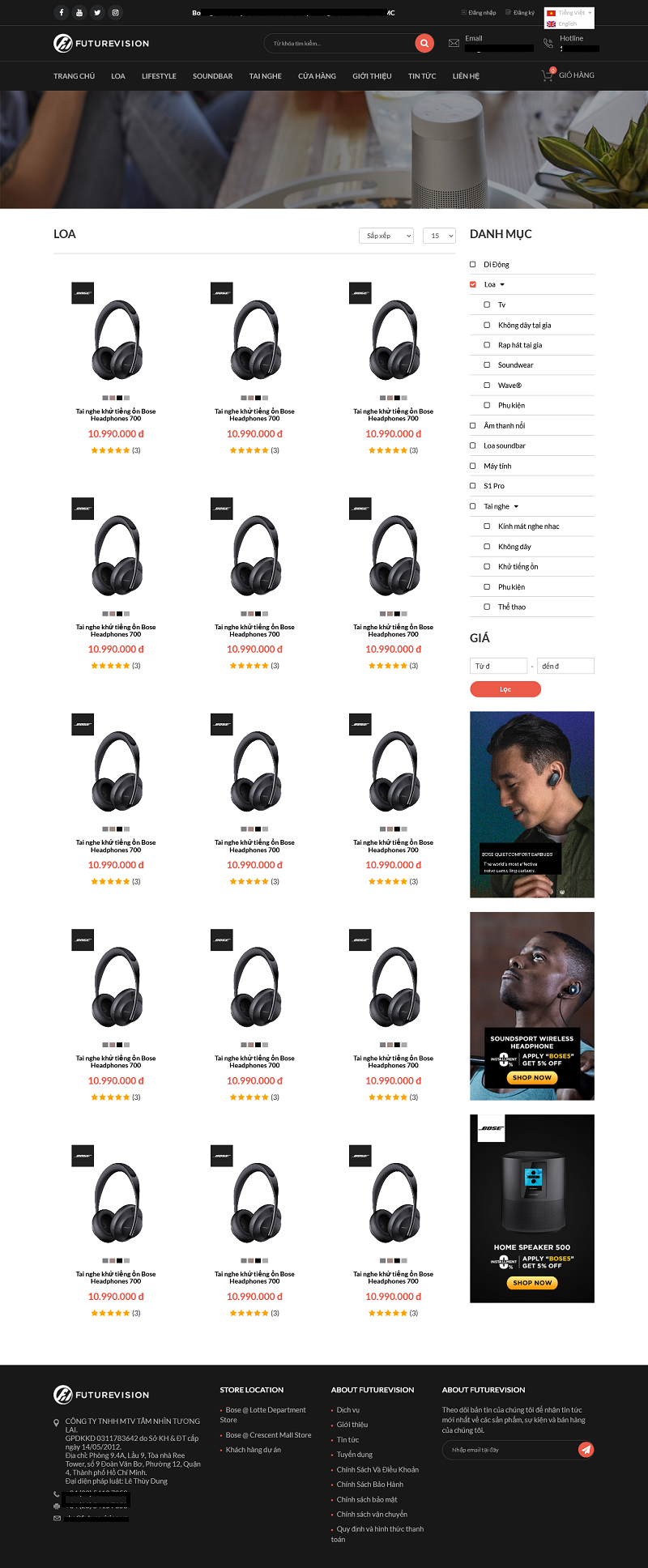The height and width of the screenshot is (1568, 648).
Task: Select the black color swatch of first headphone
Action: point(120,398)
